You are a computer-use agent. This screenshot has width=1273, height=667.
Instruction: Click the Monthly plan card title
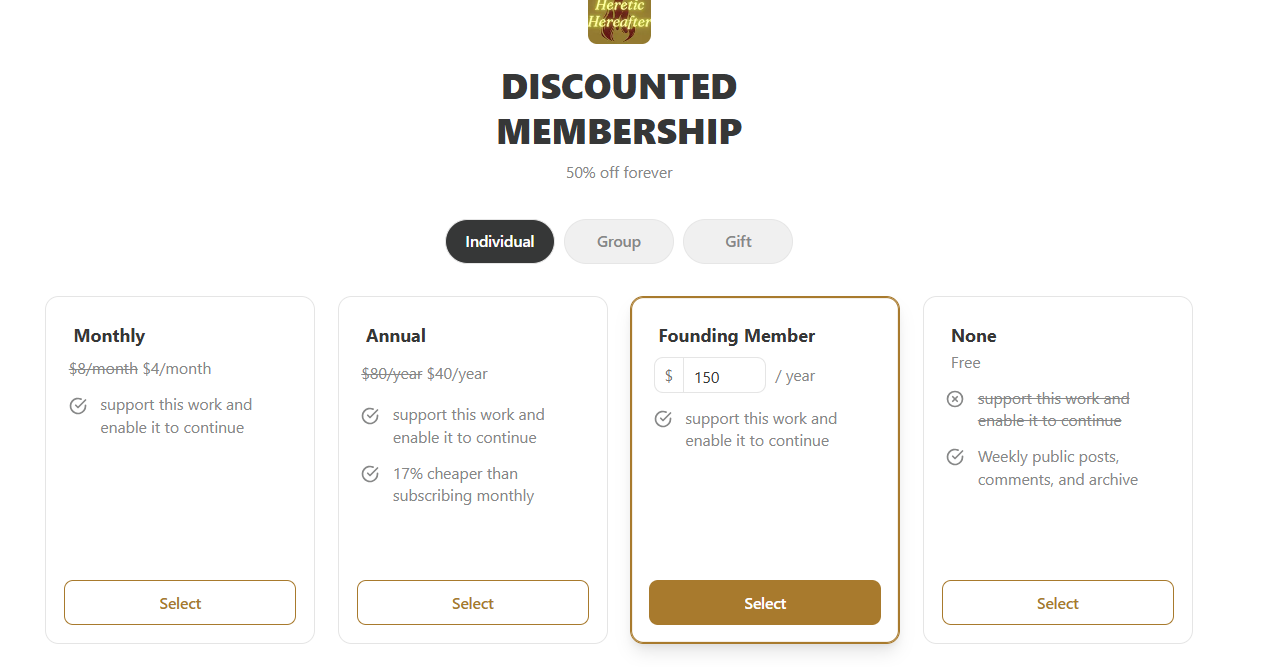pyautogui.click(x=110, y=336)
